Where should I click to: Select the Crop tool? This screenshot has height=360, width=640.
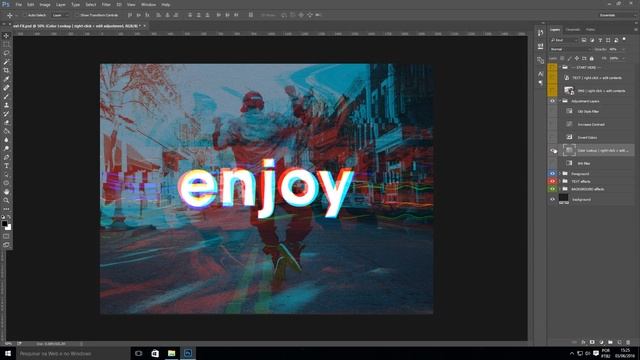click(x=6, y=70)
